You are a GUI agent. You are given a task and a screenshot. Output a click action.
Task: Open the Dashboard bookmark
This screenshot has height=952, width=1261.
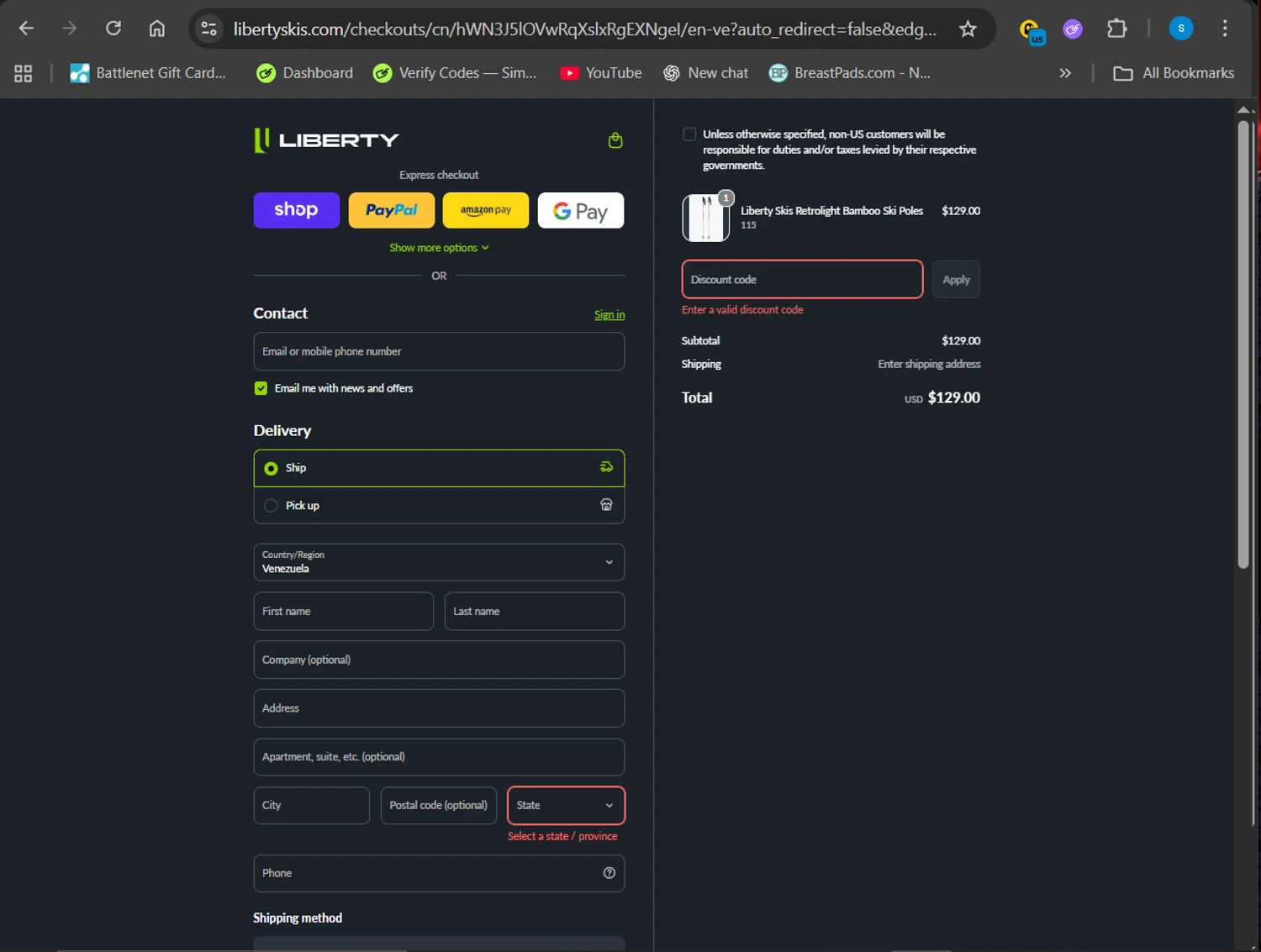point(304,73)
